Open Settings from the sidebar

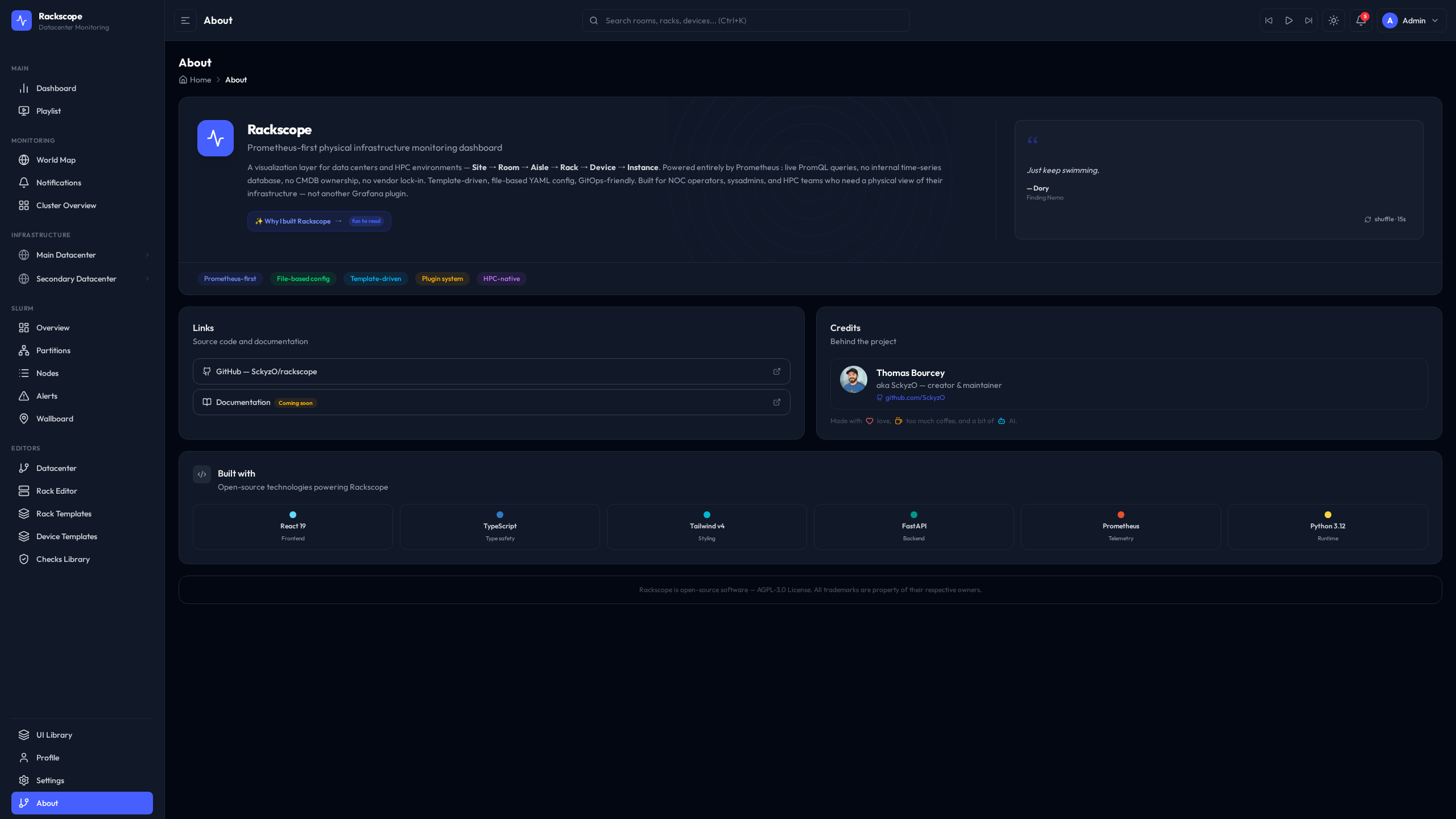point(50,780)
